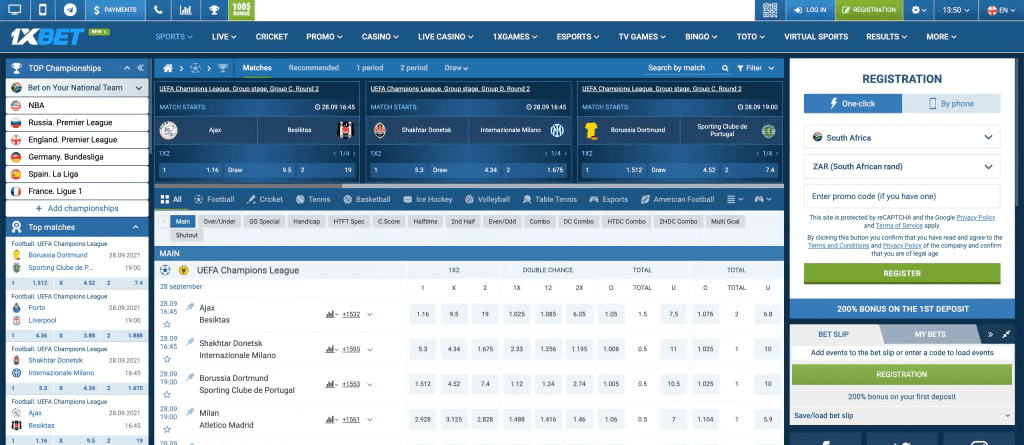Open the 13:50 time dropdown
Viewport: 1024px width, 445px height.
coord(957,10)
